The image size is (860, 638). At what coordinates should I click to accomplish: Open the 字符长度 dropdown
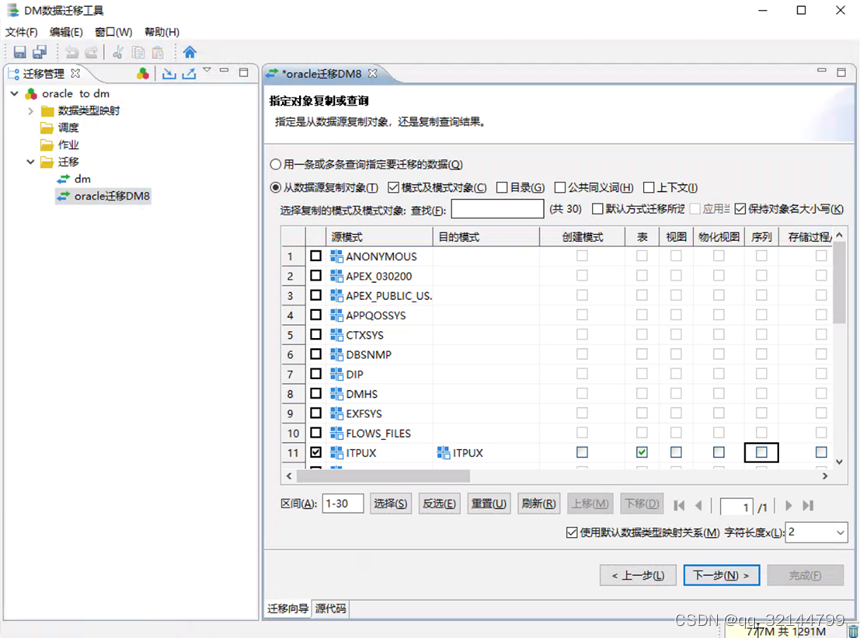[x=840, y=533]
